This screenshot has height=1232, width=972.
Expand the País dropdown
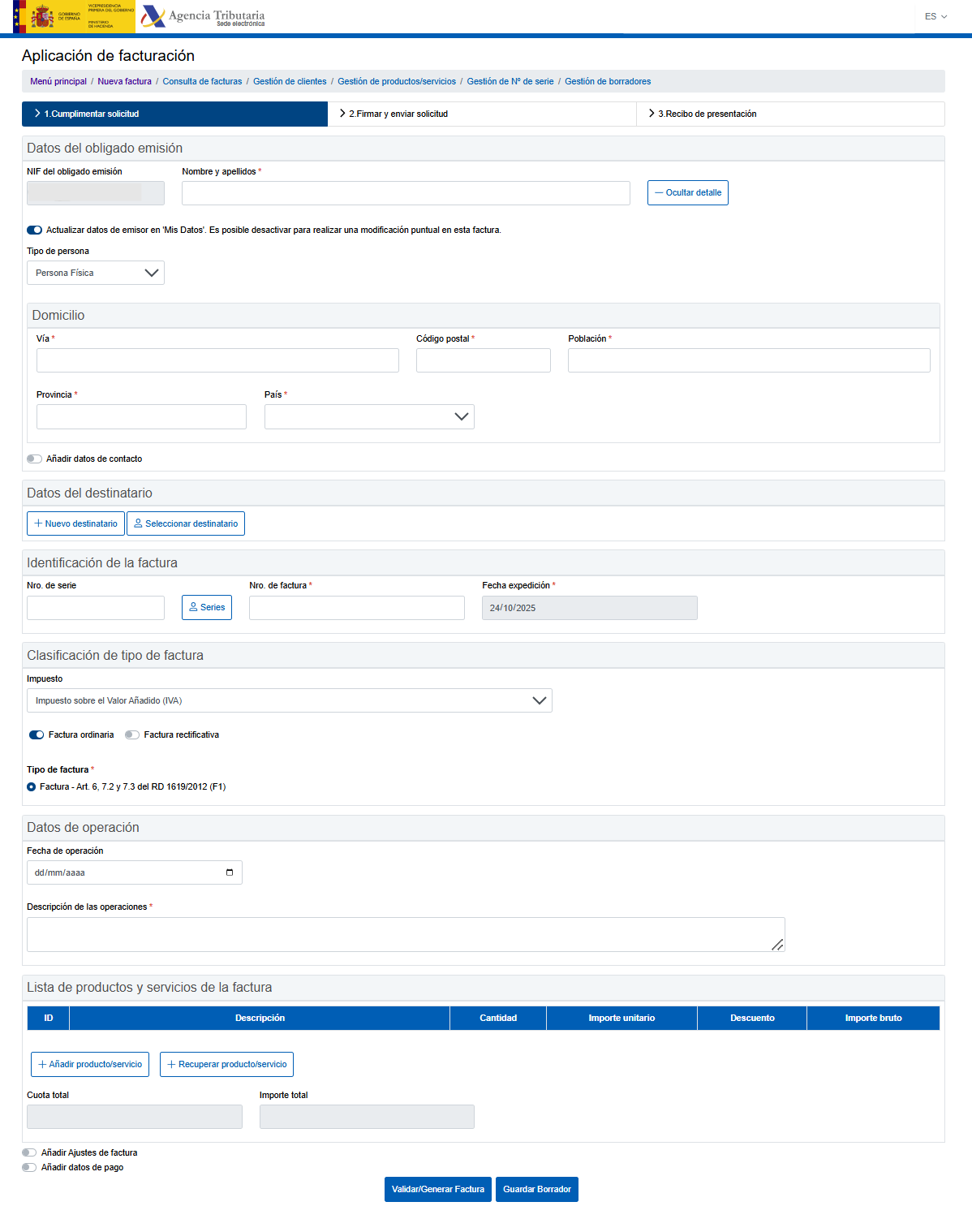tap(369, 416)
